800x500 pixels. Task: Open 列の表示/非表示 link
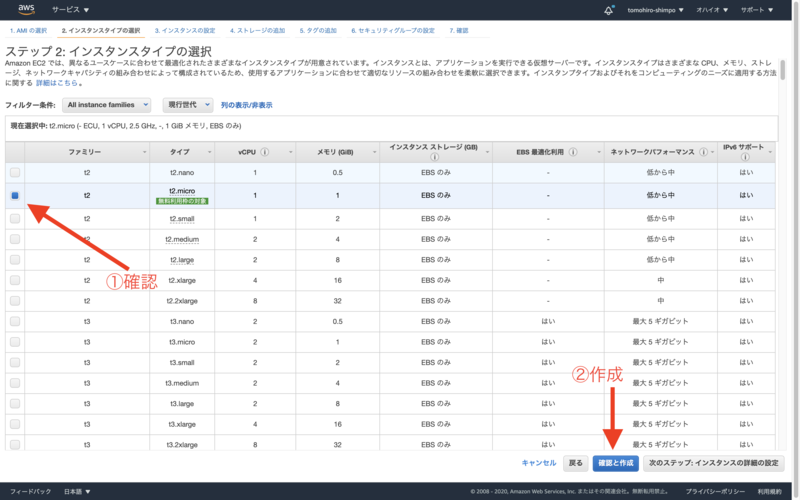coord(246,105)
